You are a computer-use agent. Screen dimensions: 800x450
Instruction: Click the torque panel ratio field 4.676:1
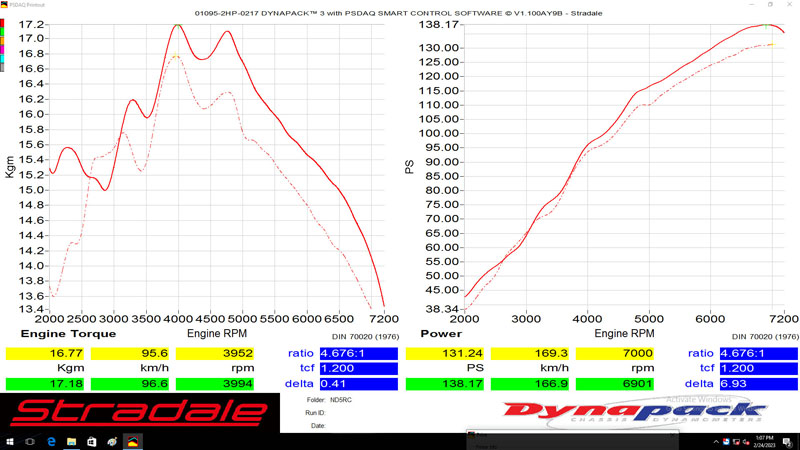[x=359, y=354]
